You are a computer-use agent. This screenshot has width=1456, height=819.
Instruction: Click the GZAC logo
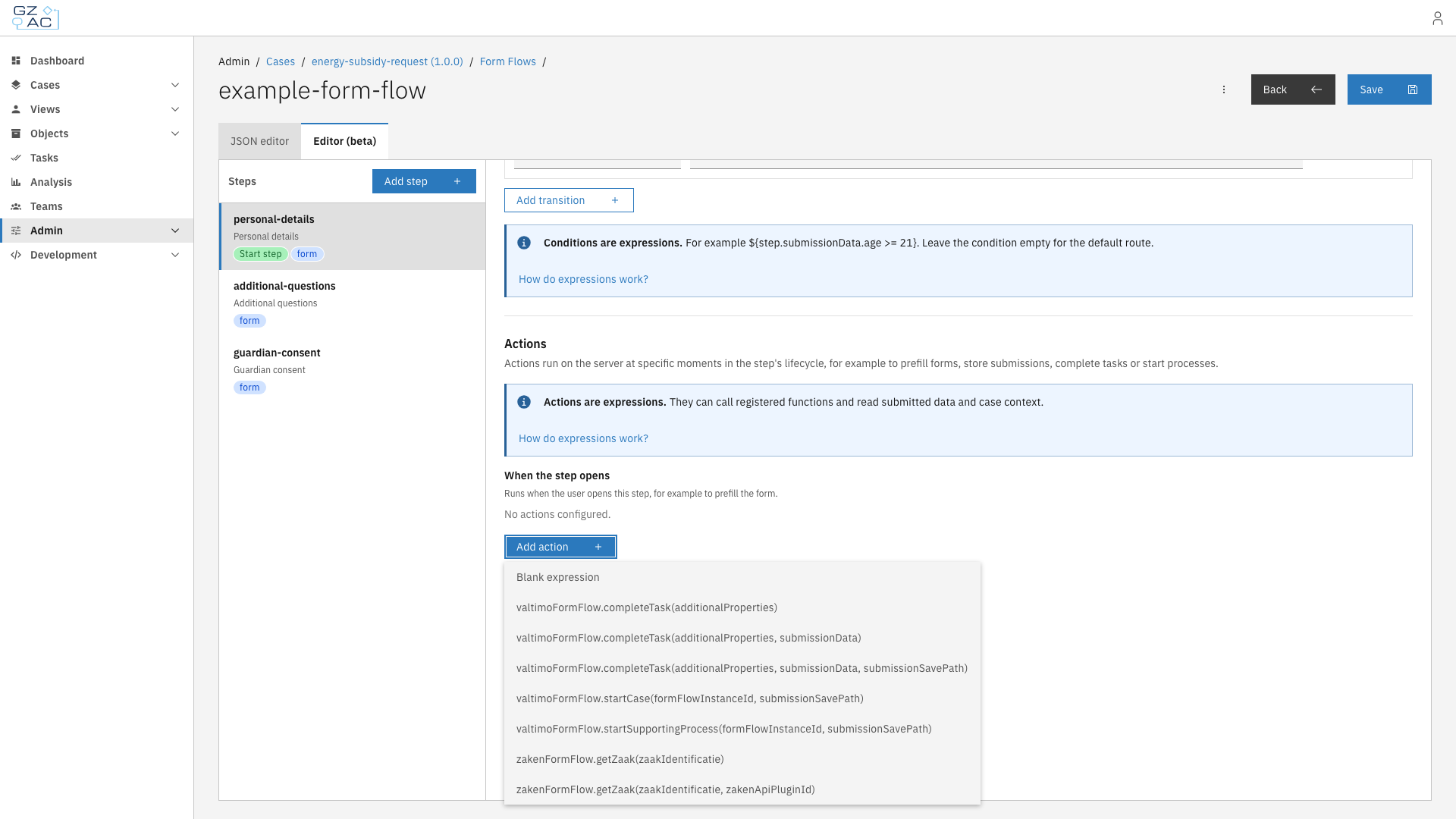point(36,17)
